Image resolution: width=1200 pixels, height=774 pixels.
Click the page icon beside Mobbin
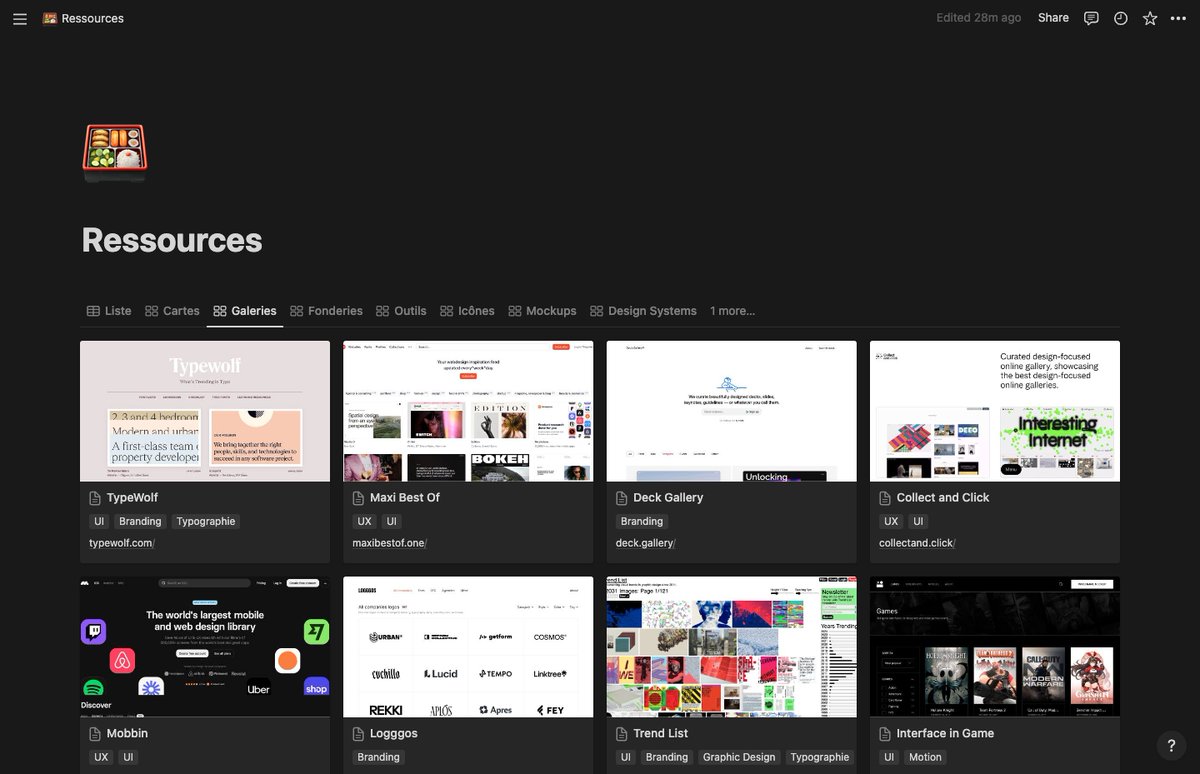(95, 733)
